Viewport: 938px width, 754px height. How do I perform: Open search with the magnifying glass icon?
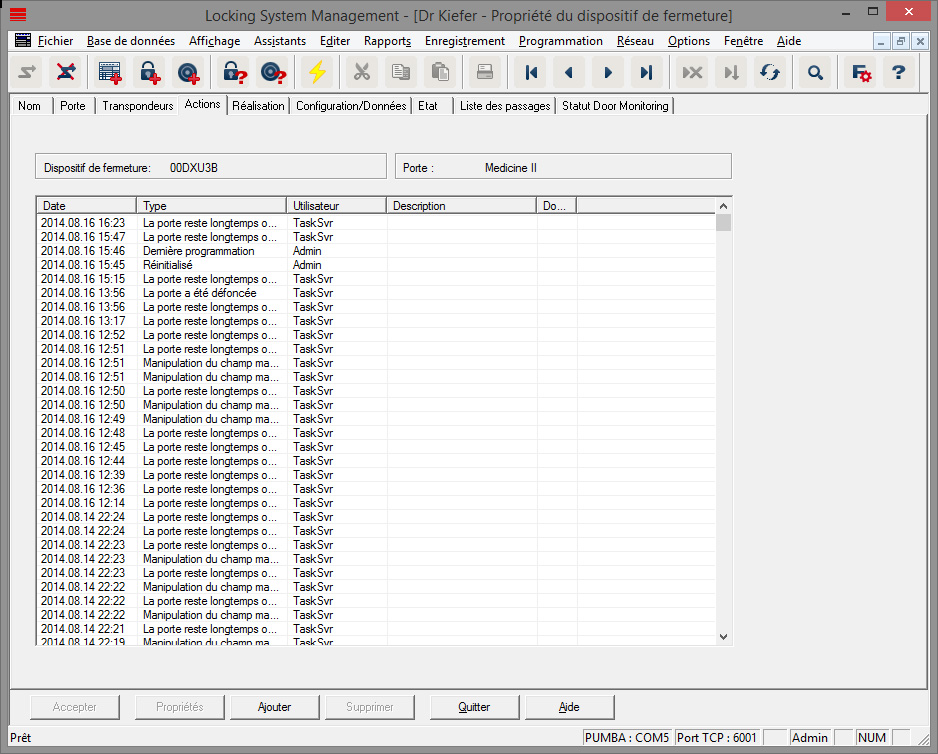pos(815,73)
